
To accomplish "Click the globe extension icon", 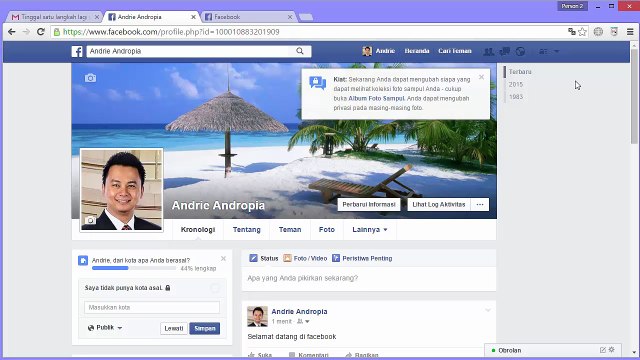I will click(x=598, y=32).
